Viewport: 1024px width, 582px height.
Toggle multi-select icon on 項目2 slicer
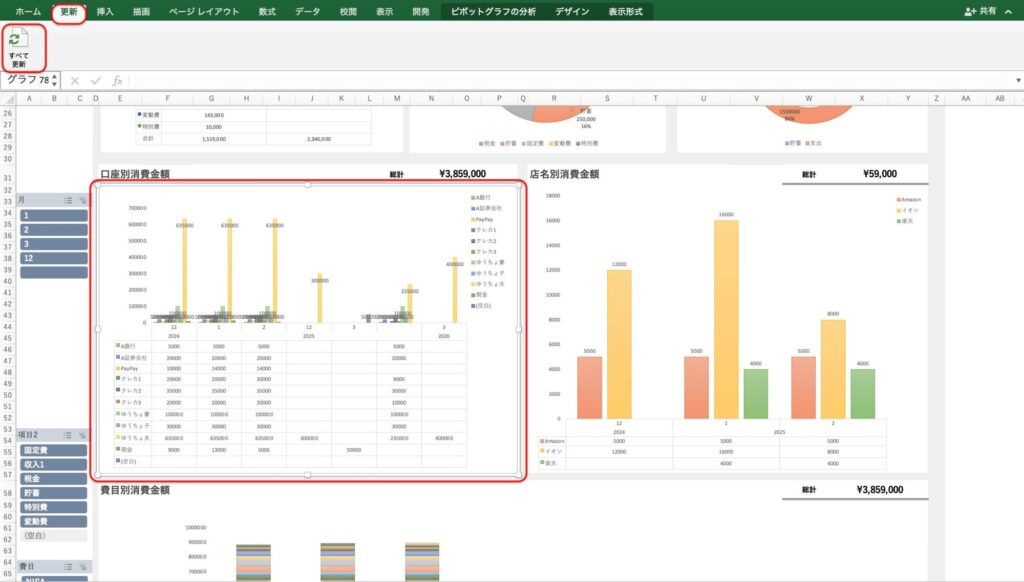point(68,435)
